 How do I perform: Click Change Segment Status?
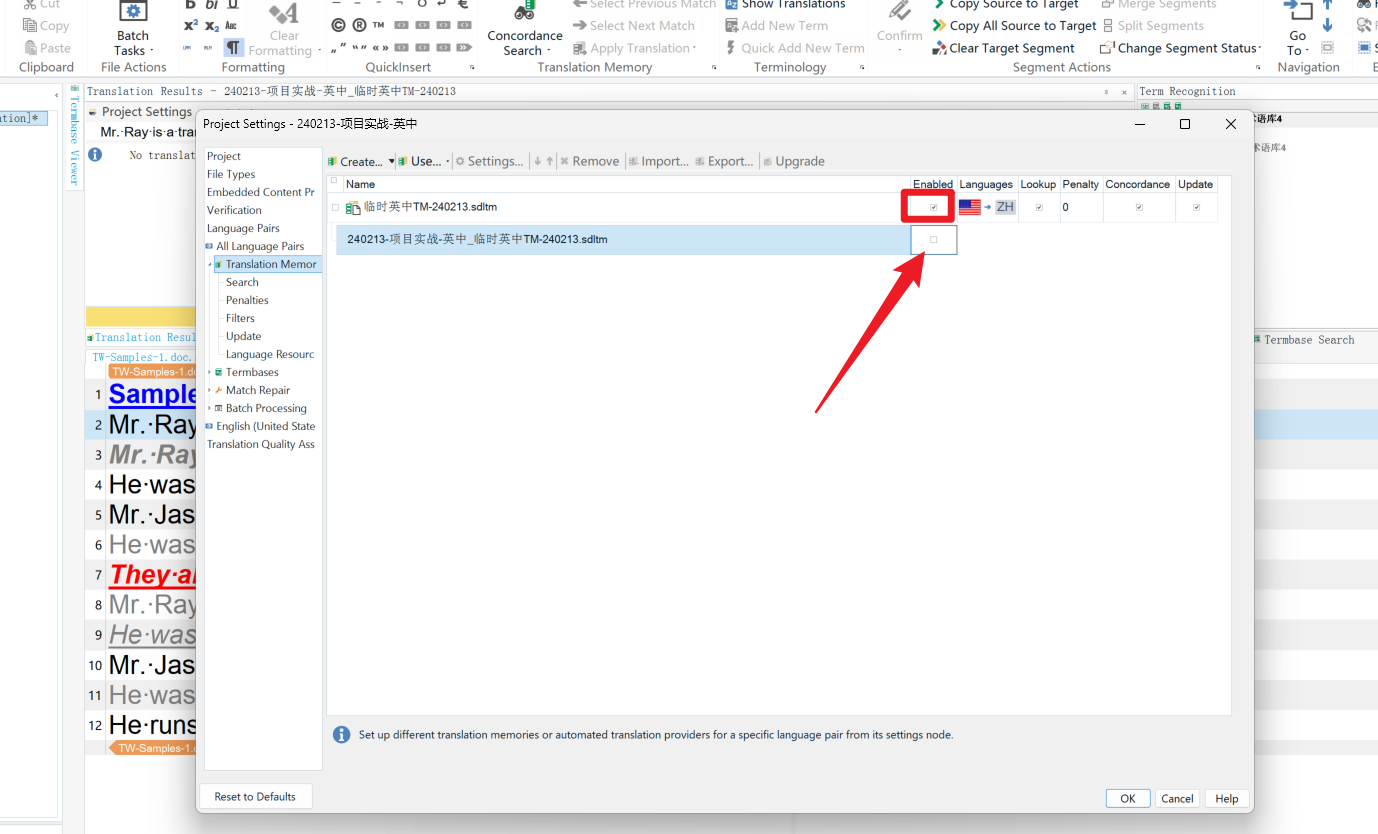point(1180,48)
